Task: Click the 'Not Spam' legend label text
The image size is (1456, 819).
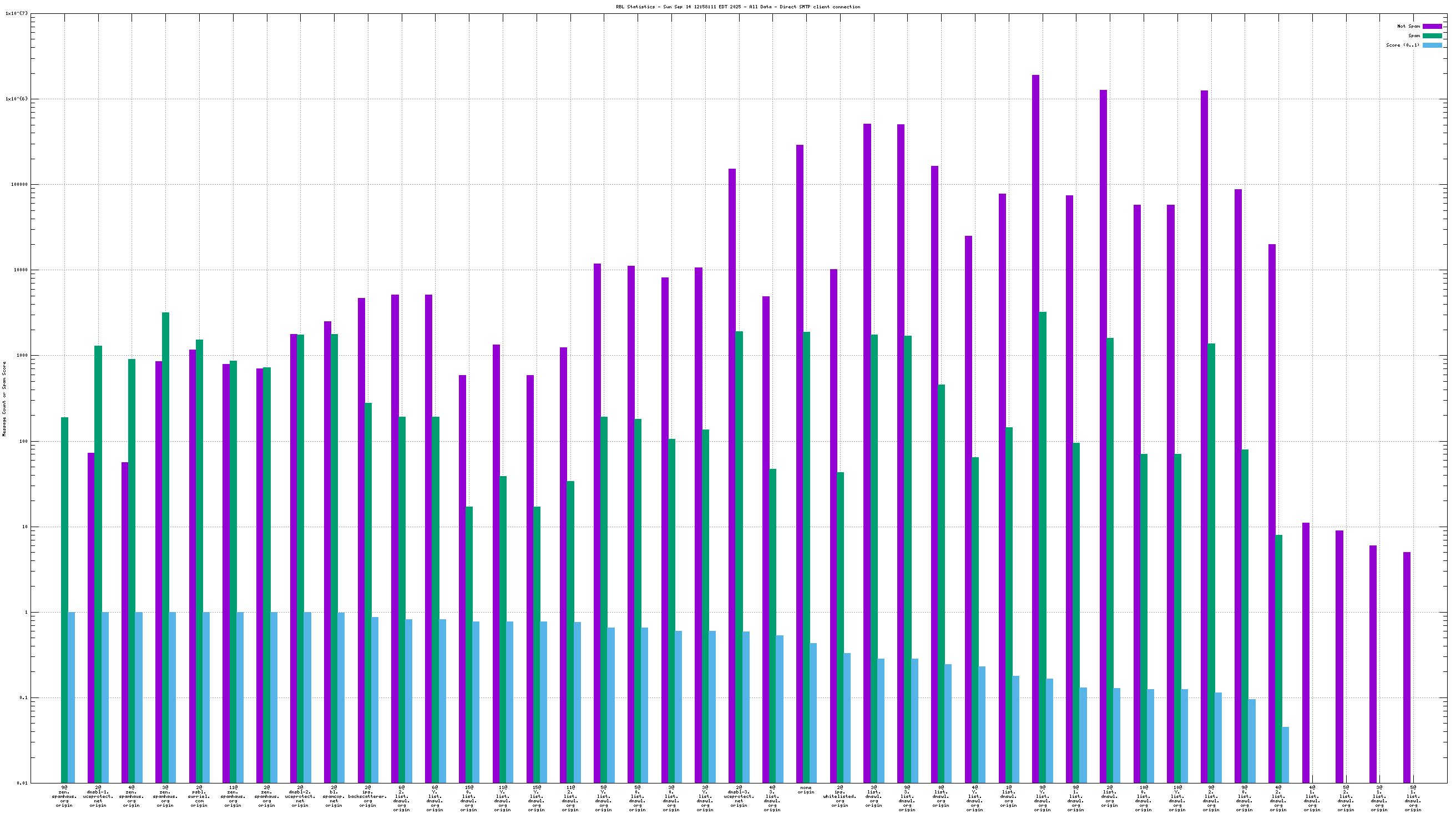Action: pos(1408,27)
